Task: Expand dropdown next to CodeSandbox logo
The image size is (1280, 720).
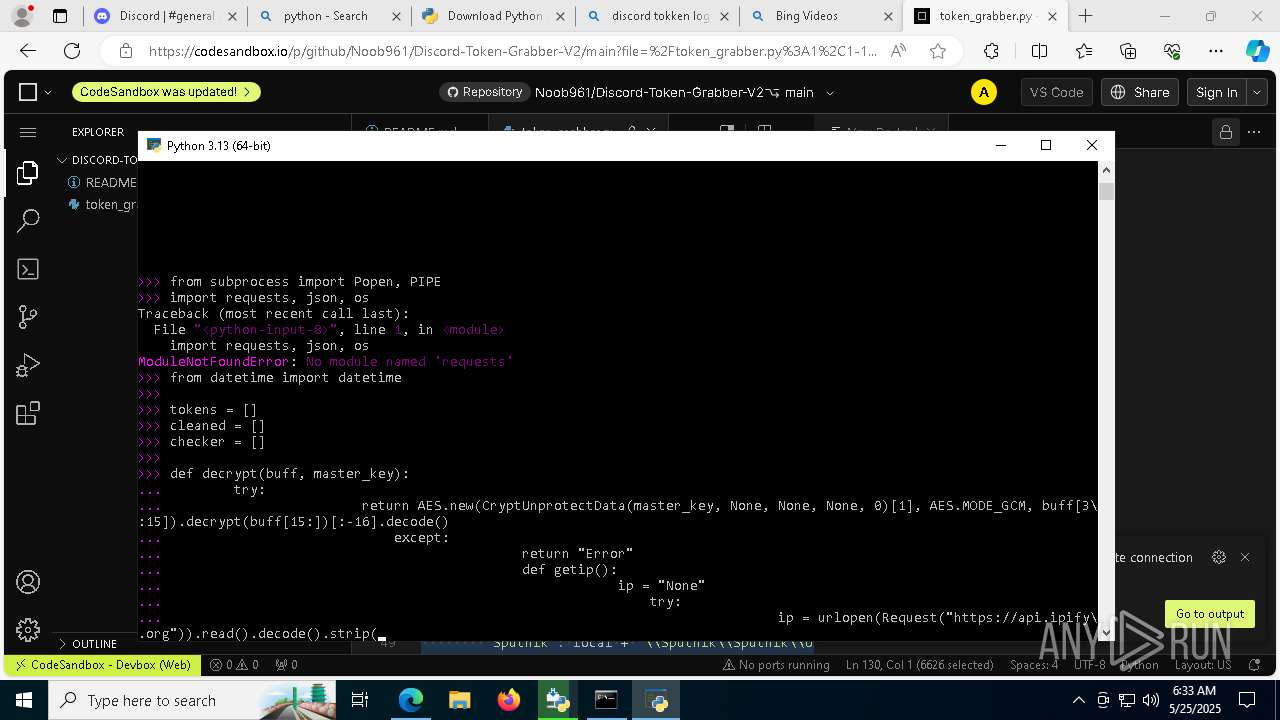Action: pyautogui.click(x=47, y=92)
